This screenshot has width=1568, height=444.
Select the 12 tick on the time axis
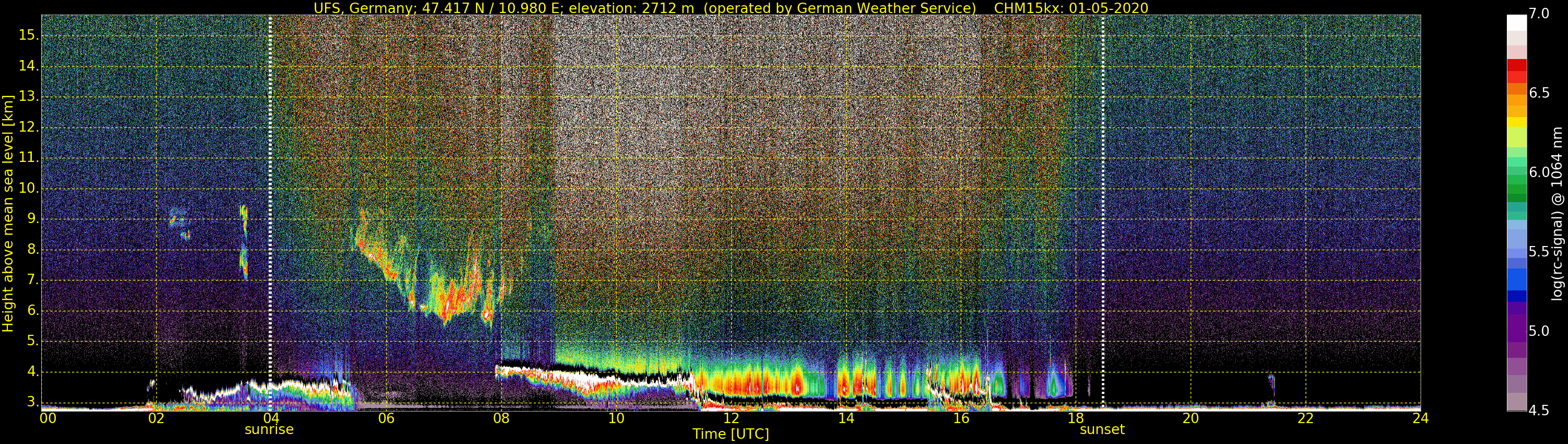point(731,418)
